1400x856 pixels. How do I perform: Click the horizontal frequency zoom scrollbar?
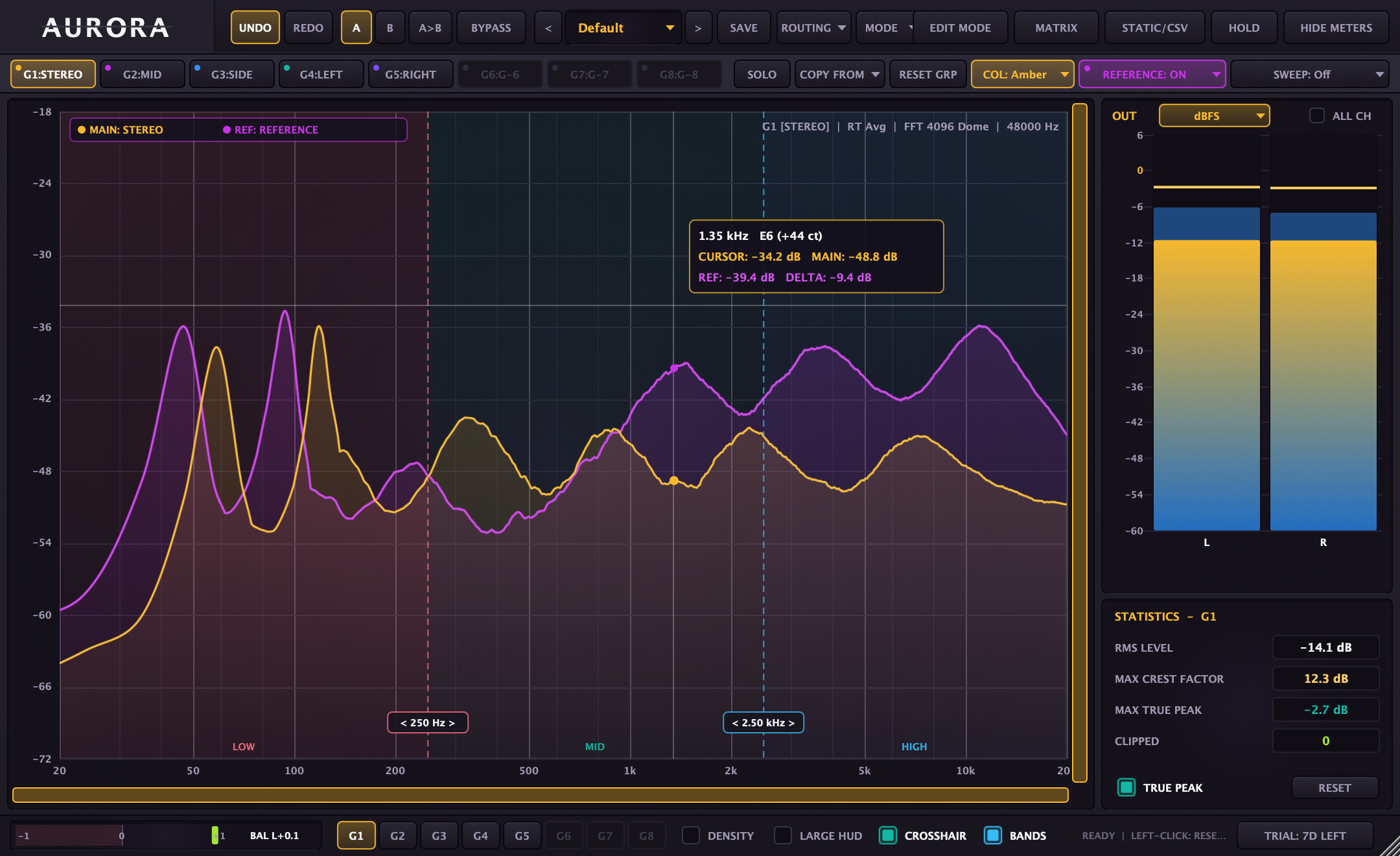tap(541, 795)
